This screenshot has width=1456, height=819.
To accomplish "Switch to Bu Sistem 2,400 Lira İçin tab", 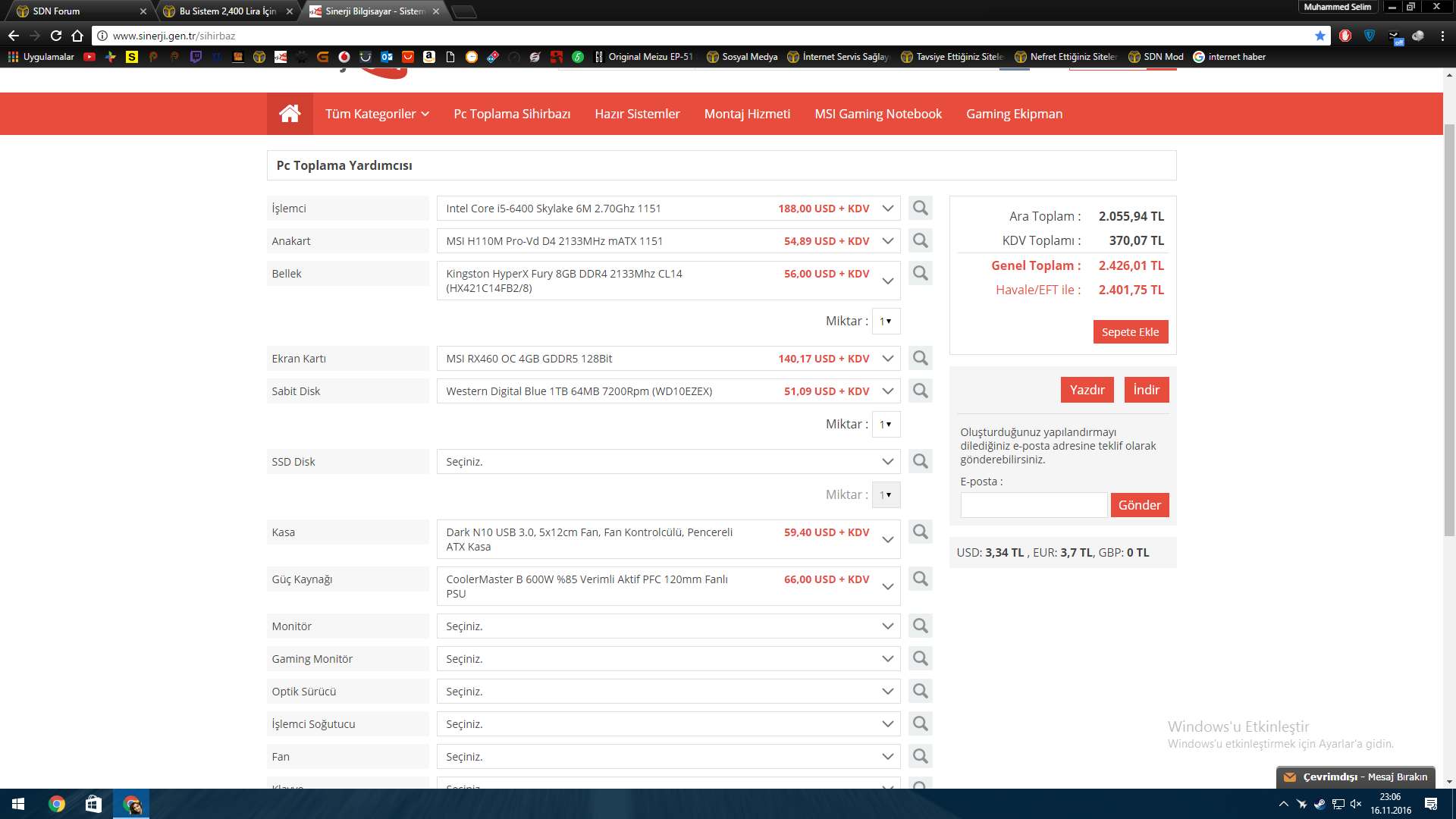I will [x=227, y=11].
